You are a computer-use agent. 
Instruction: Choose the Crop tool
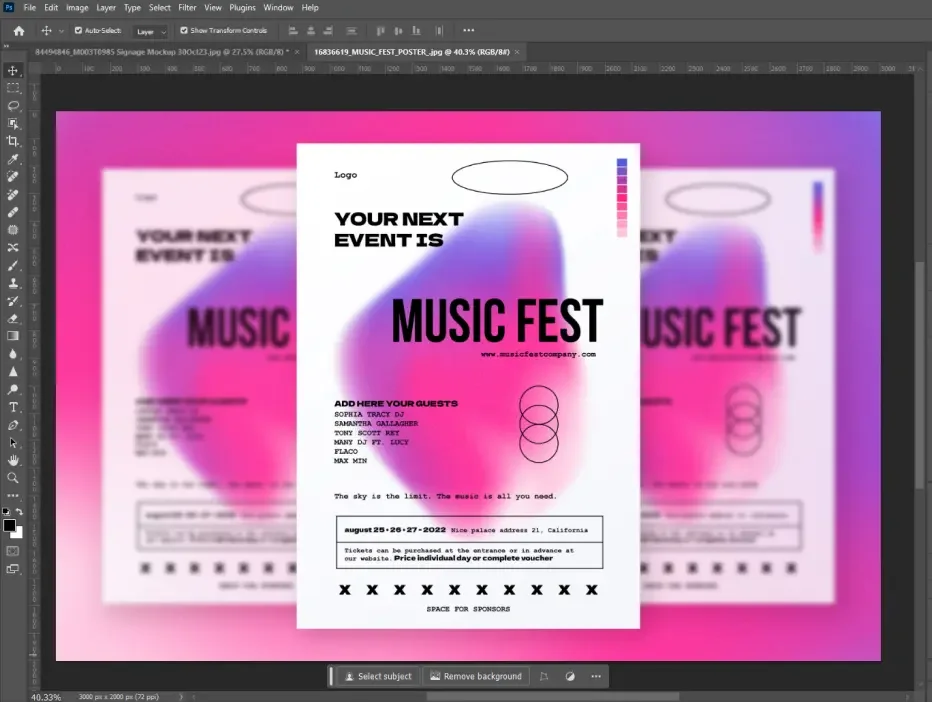(13, 141)
